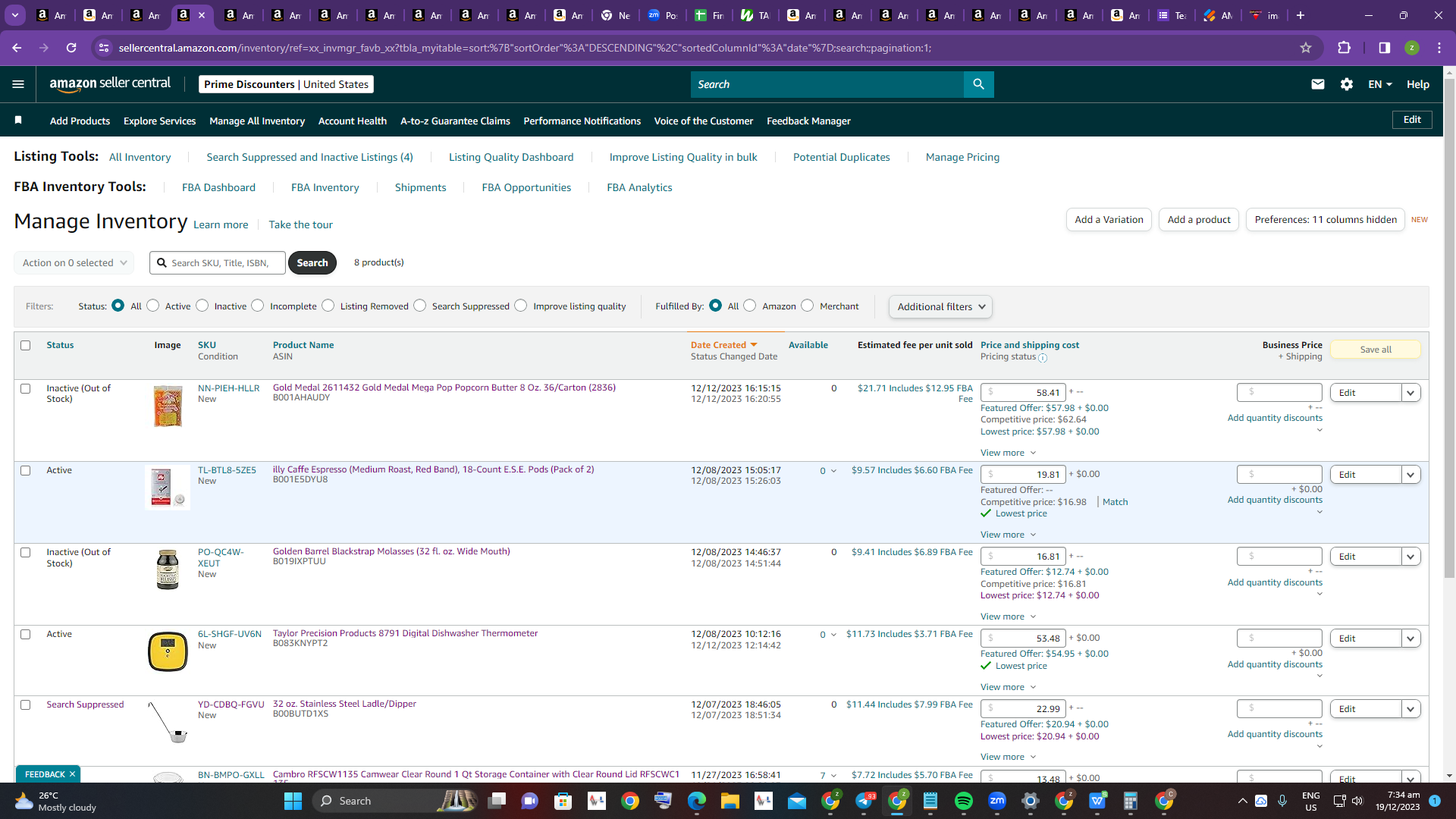Image resolution: width=1456 pixels, height=819 pixels.
Task: Open the Mail app in taskbar
Action: tap(796, 801)
